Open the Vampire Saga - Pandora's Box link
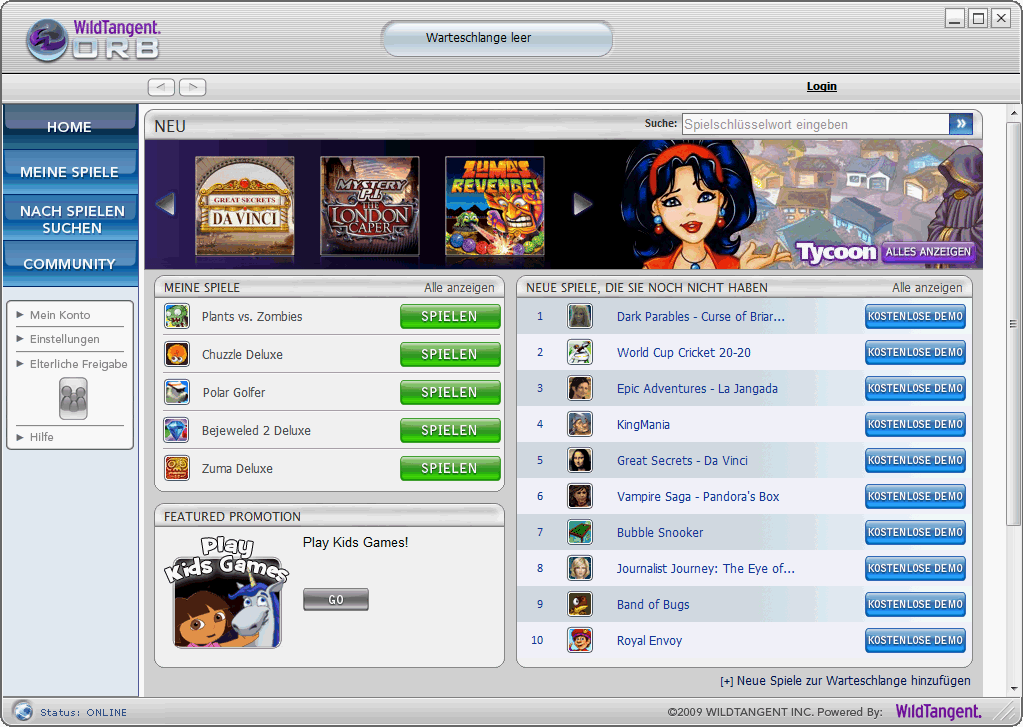Image resolution: width=1023 pixels, height=727 pixels. pyautogui.click(x=698, y=497)
